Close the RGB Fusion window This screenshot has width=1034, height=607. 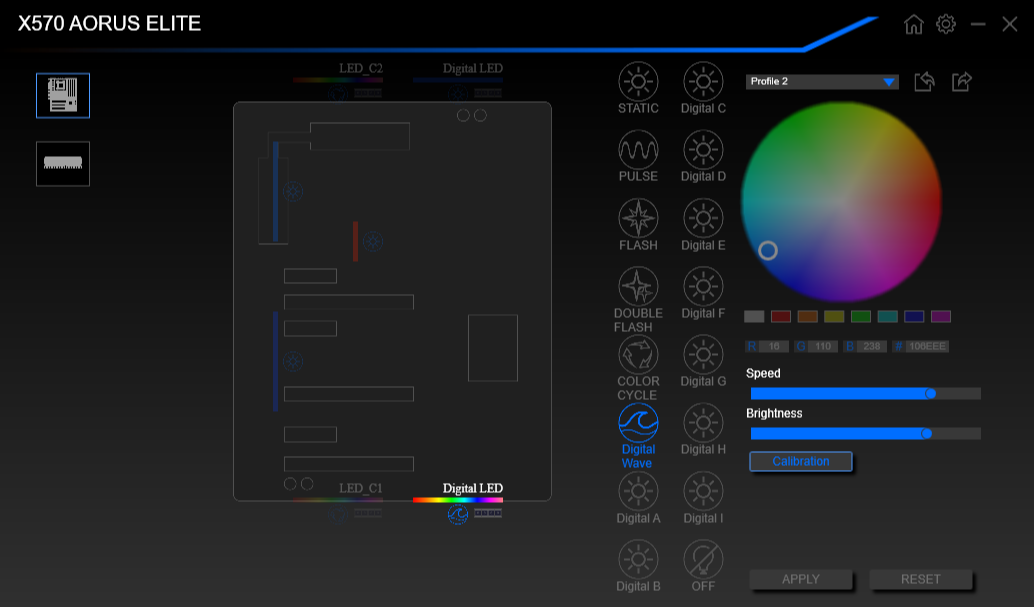tap(1010, 24)
